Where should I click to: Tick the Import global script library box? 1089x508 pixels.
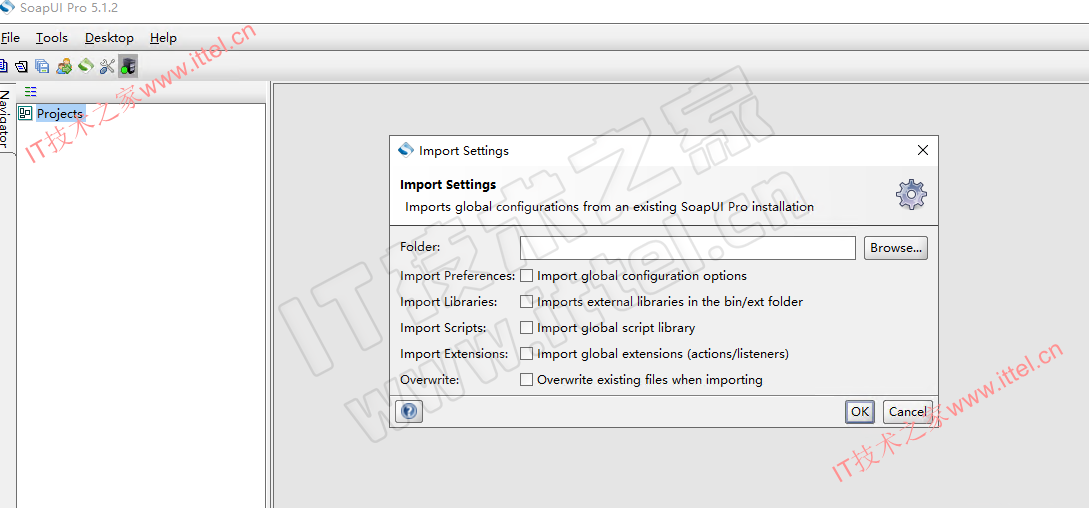[527, 327]
